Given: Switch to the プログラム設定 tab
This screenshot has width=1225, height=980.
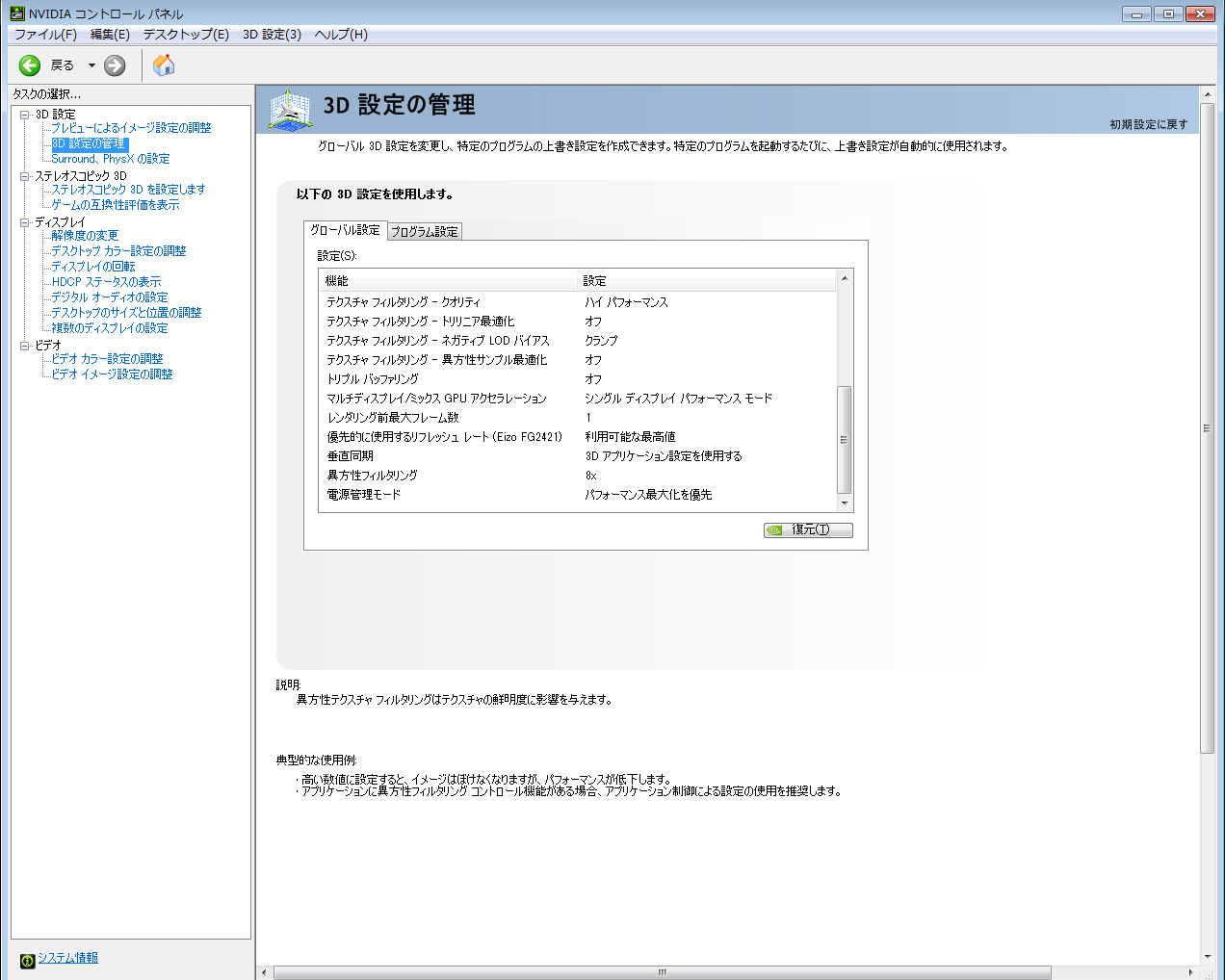Looking at the screenshot, I should pos(425,232).
